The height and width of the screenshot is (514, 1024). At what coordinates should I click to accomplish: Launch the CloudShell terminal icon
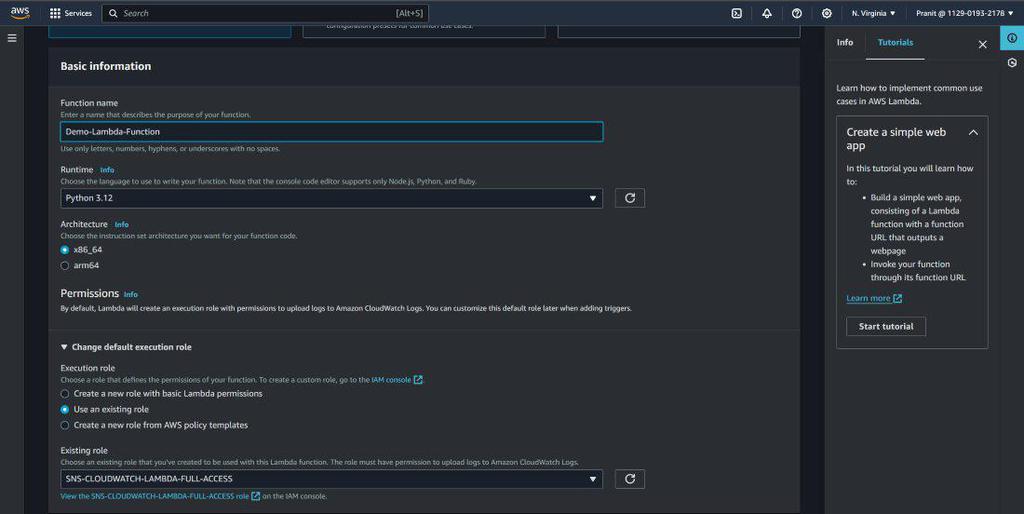pyautogui.click(x=737, y=13)
